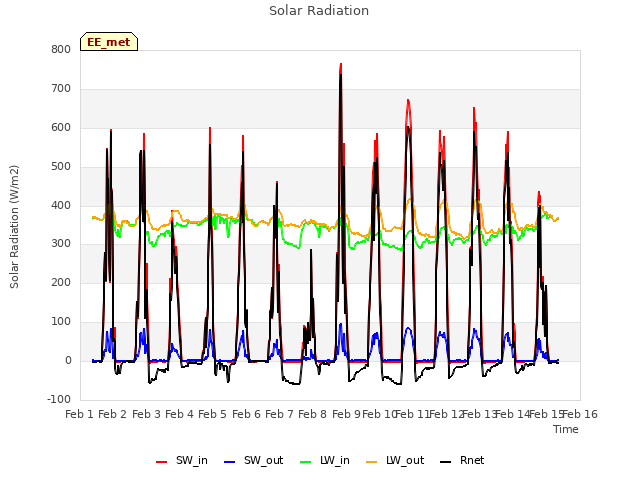Click the 700 y-axis tick label
Image resolution: width=640 pixels, height=480 pixels.
point(61,89)
